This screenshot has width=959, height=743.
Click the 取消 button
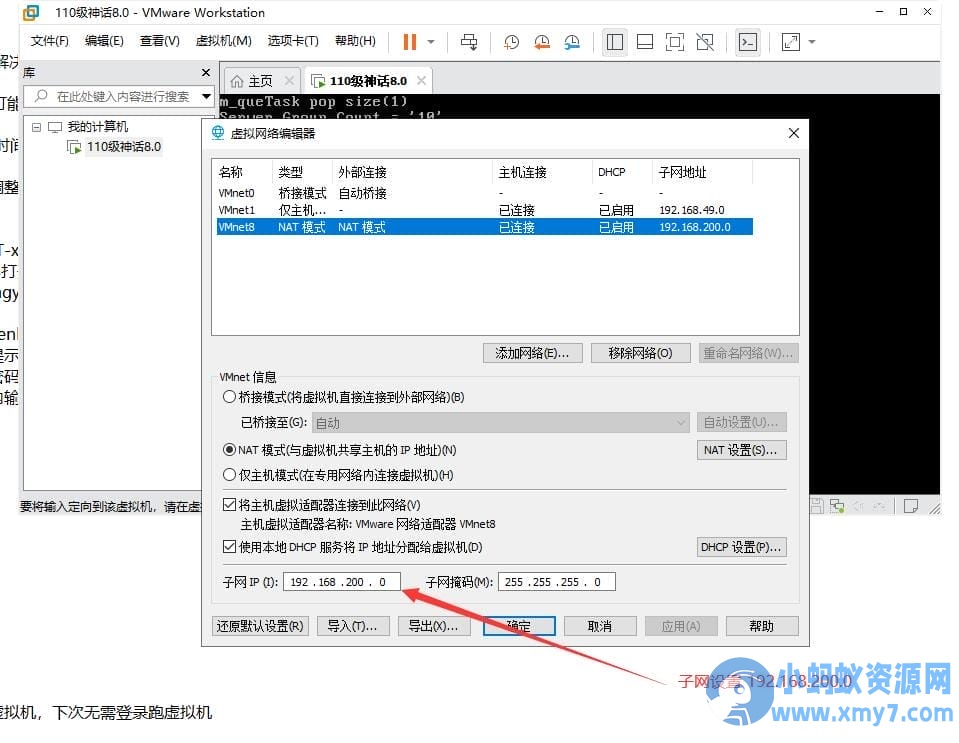(x=600, y=626)
